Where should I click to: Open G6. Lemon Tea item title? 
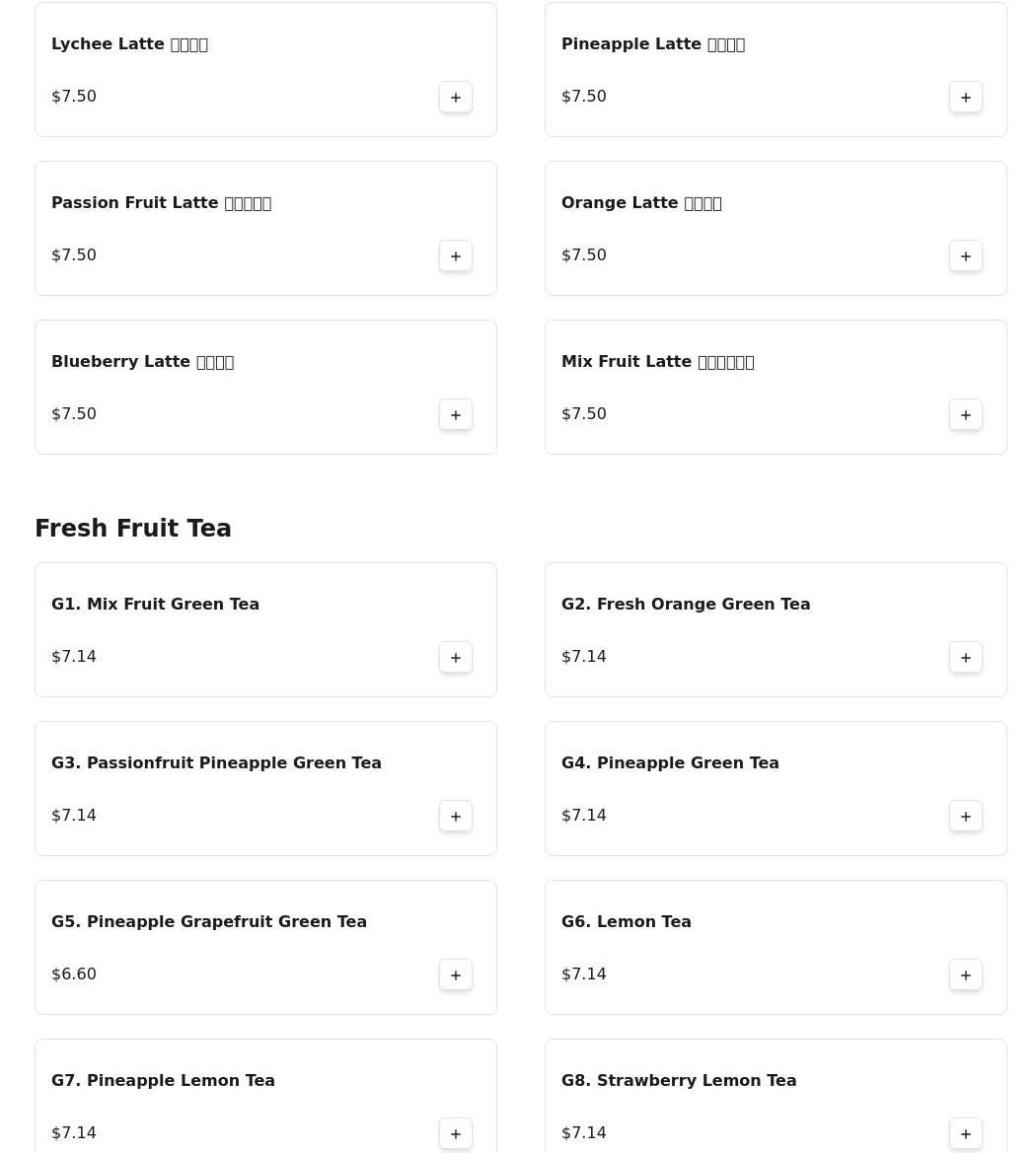click(627, 922)
